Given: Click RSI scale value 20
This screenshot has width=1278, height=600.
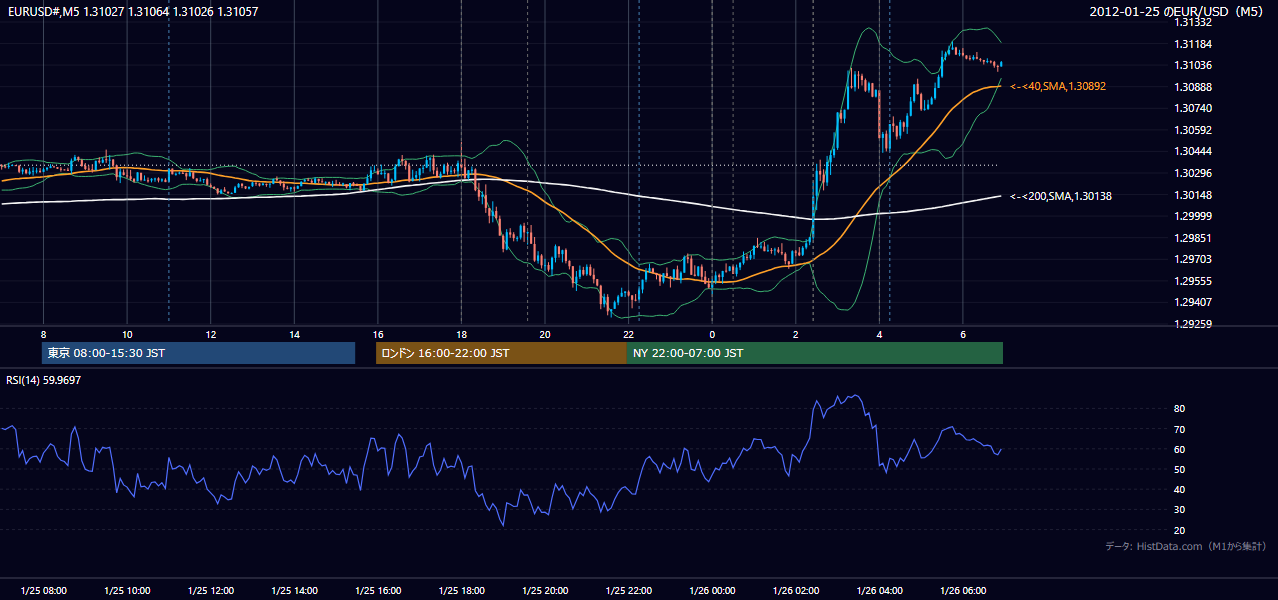Looking at the screenshot, I should pyautogui.click(x=1180, y=530).
